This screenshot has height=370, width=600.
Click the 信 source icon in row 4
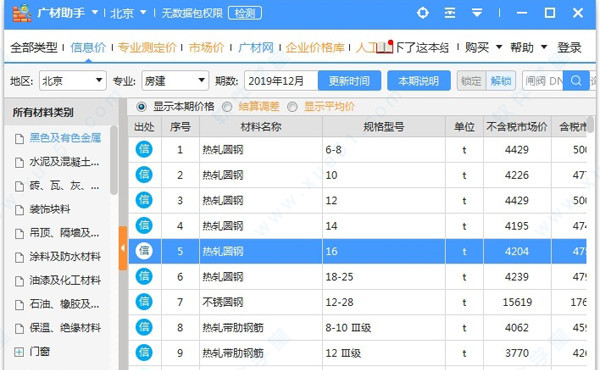[x=144, y=225]
